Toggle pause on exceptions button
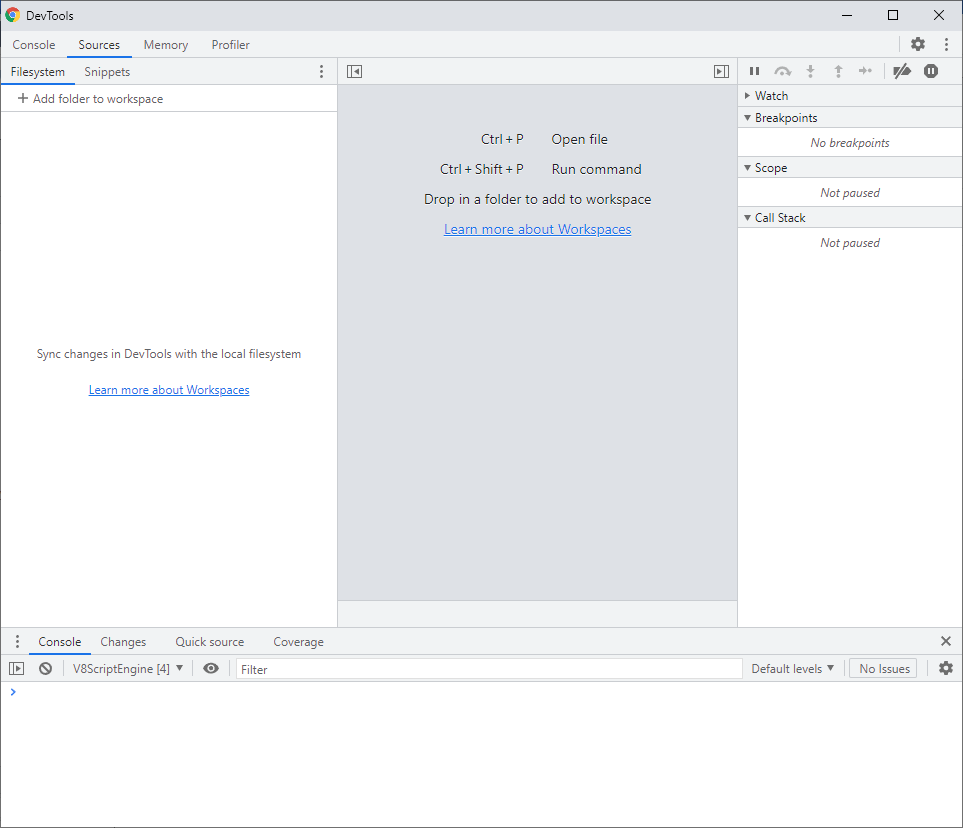This screenshot has width=963, height=828. [931, 71]
